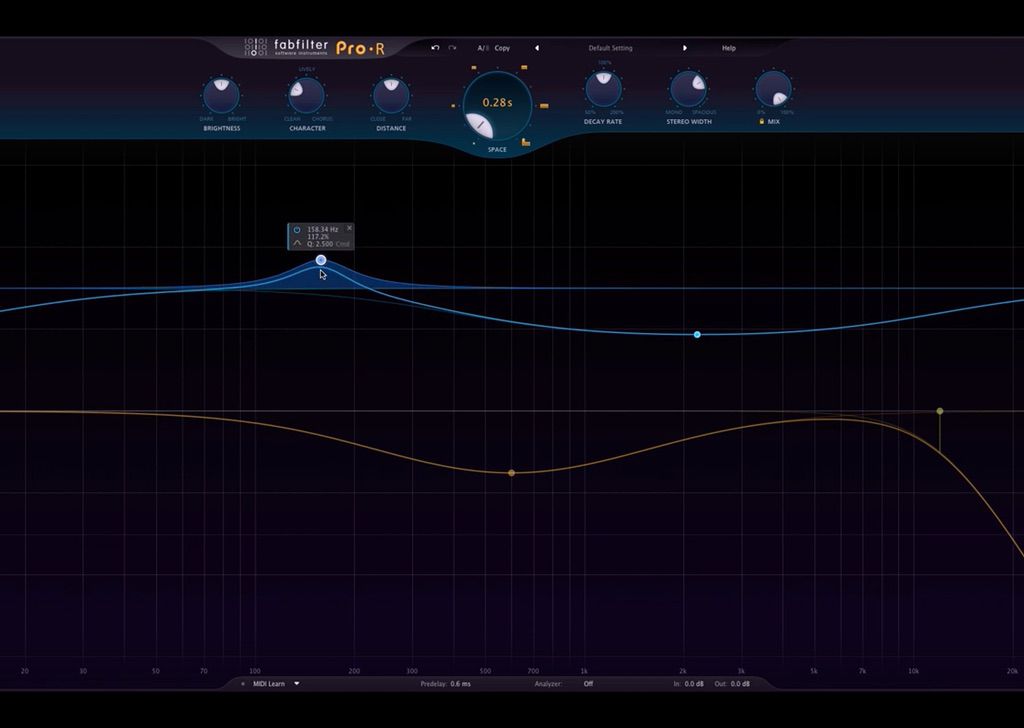Viewport: 1024px width, 728px height.
Task: Select the hall marker at lower right of Space knob
Action: point(526,142)
